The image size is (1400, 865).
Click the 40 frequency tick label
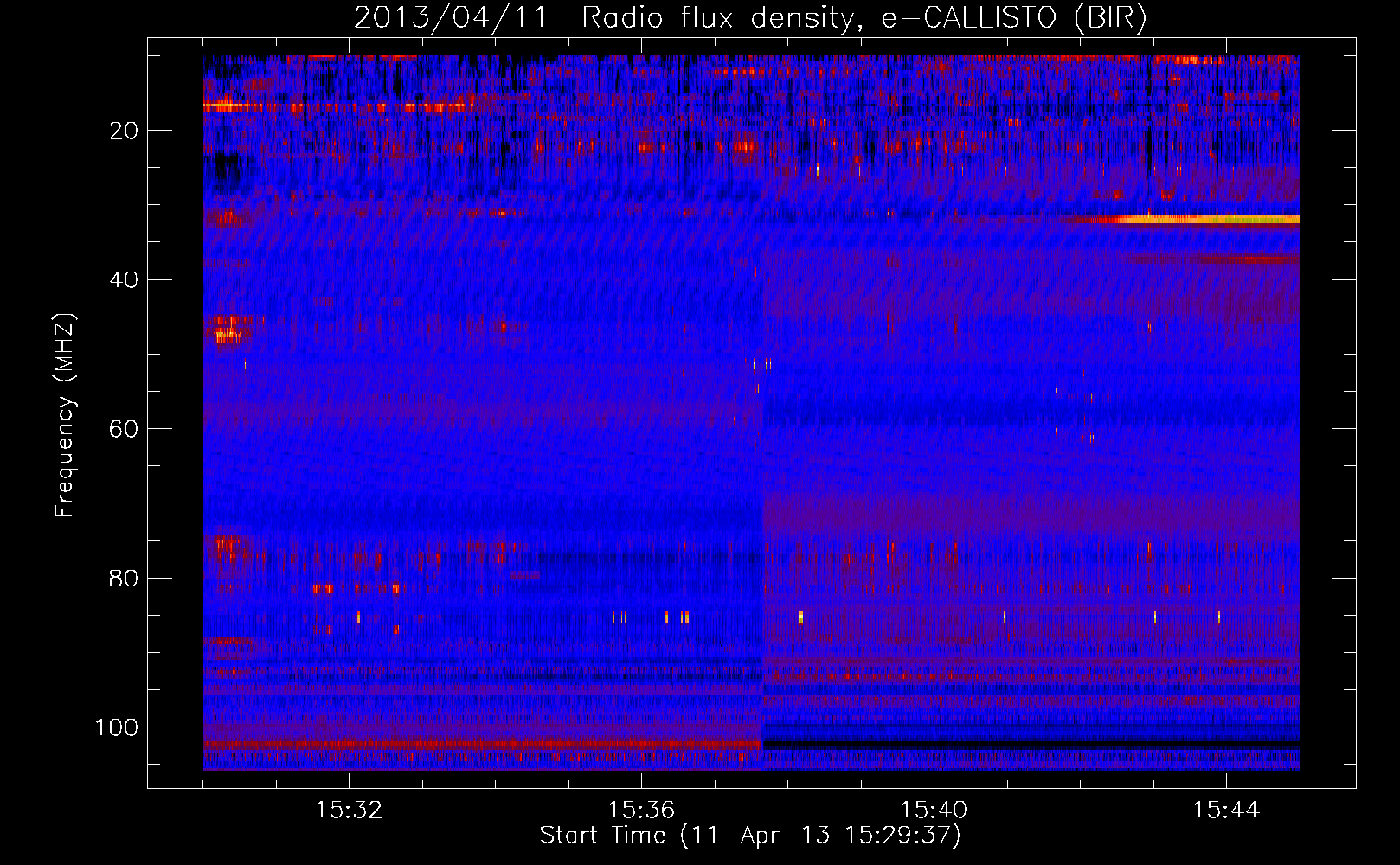(124, 280)
